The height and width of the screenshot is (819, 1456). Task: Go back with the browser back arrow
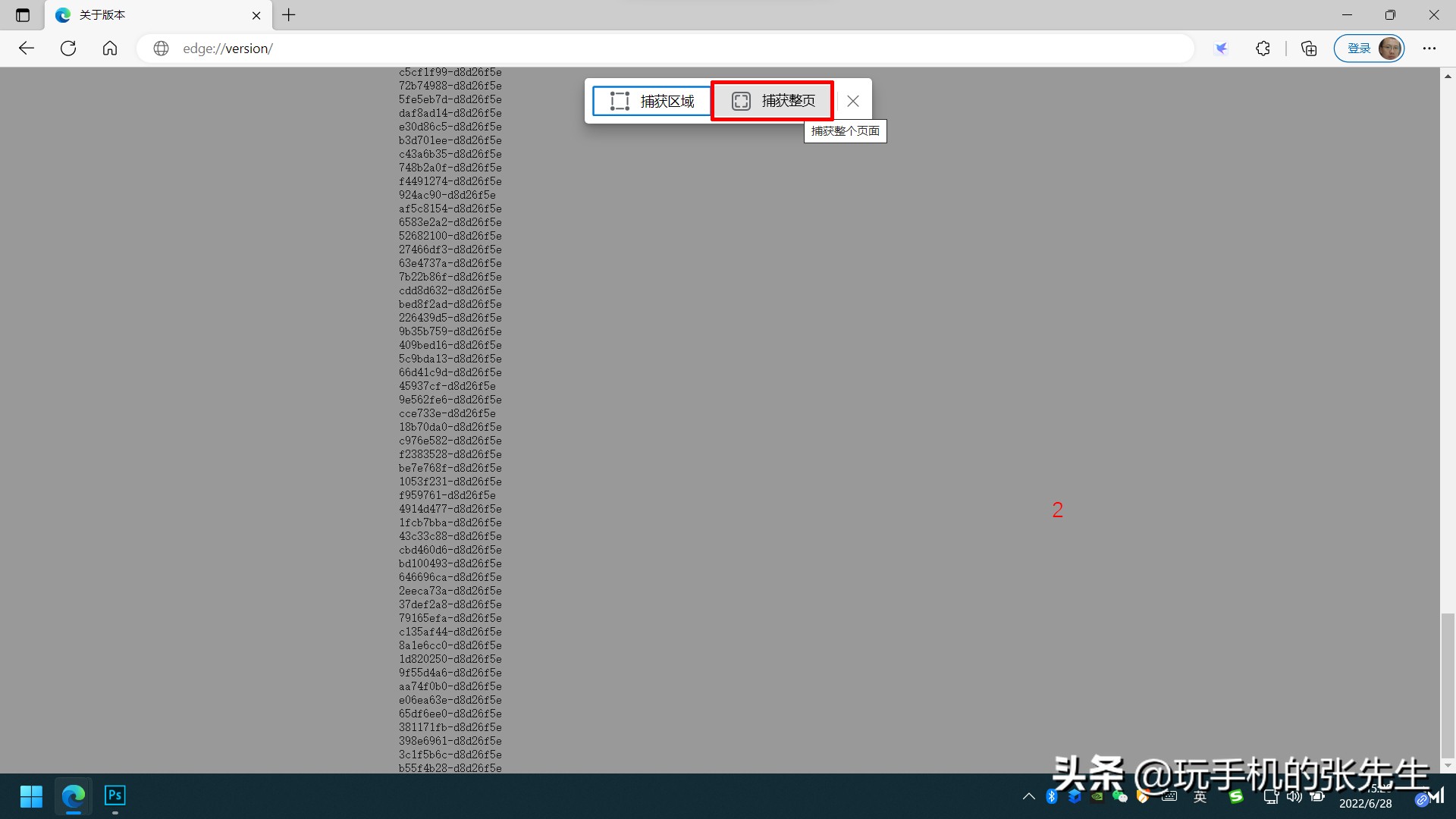coord(27,49)
